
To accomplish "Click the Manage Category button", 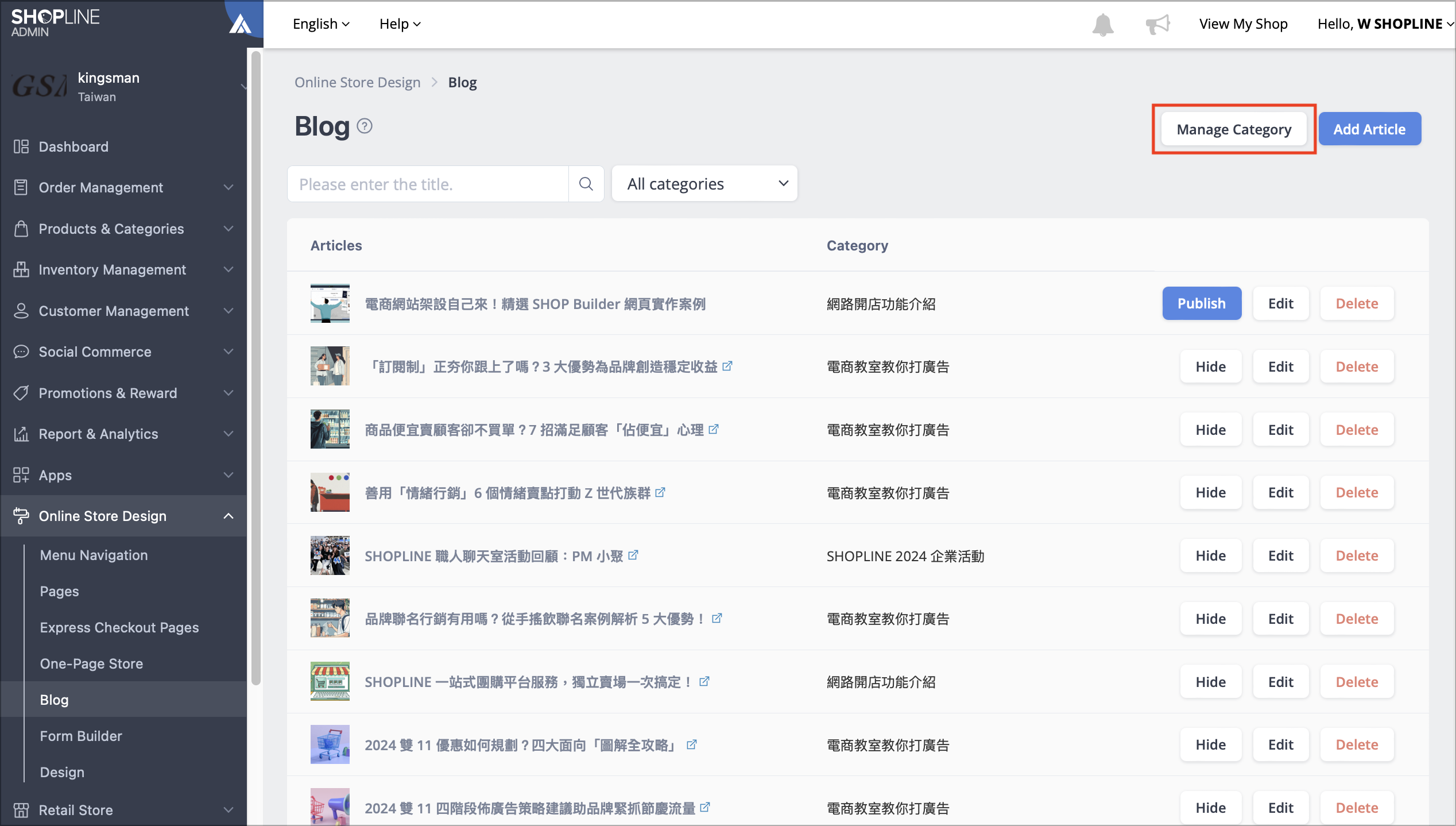I will [x=1234, y=129].
